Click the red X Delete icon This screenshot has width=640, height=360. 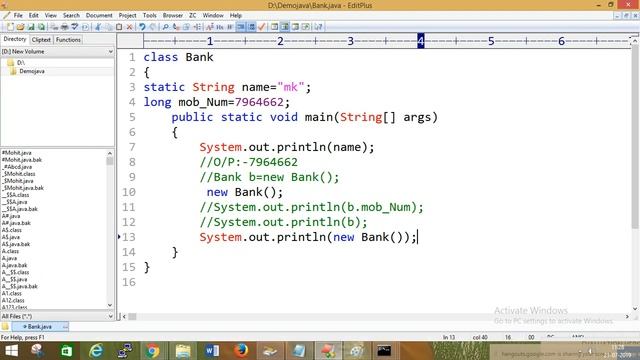click(x=129, y=27)
